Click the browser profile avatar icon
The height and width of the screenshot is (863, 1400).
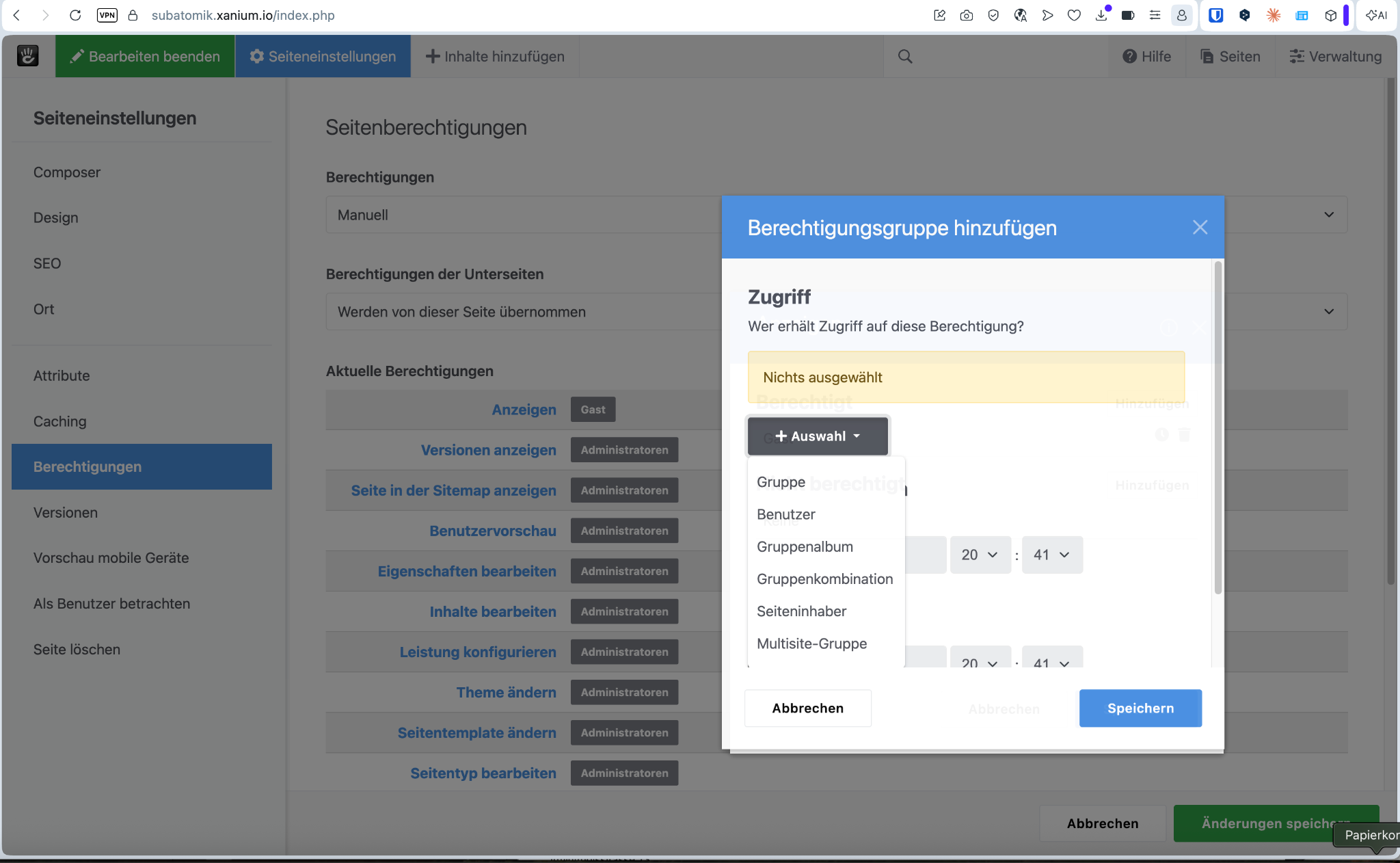(1181, 15)
